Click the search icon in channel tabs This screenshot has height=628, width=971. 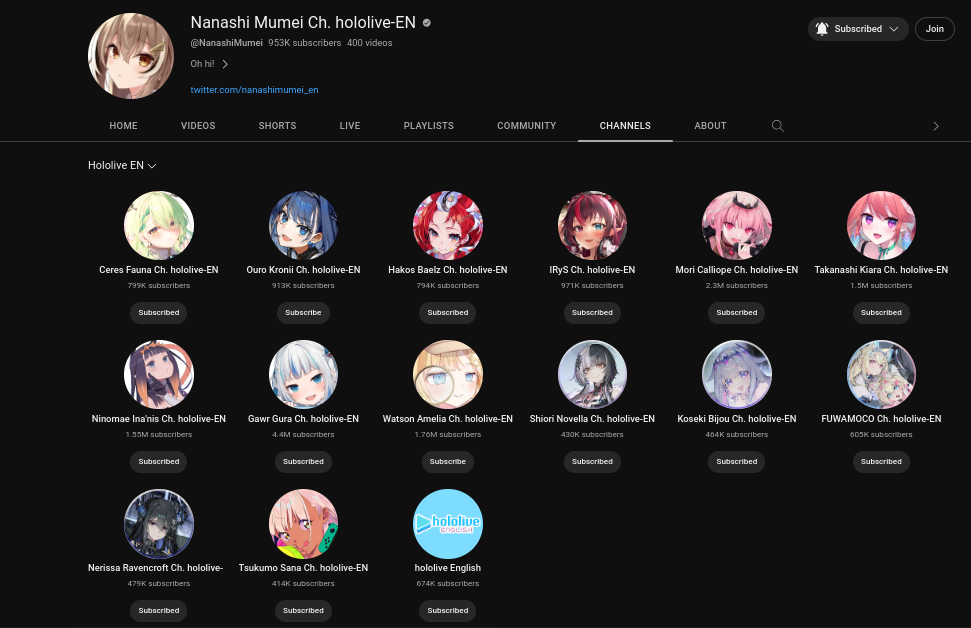pyautogui.click(x=778, y=126)
